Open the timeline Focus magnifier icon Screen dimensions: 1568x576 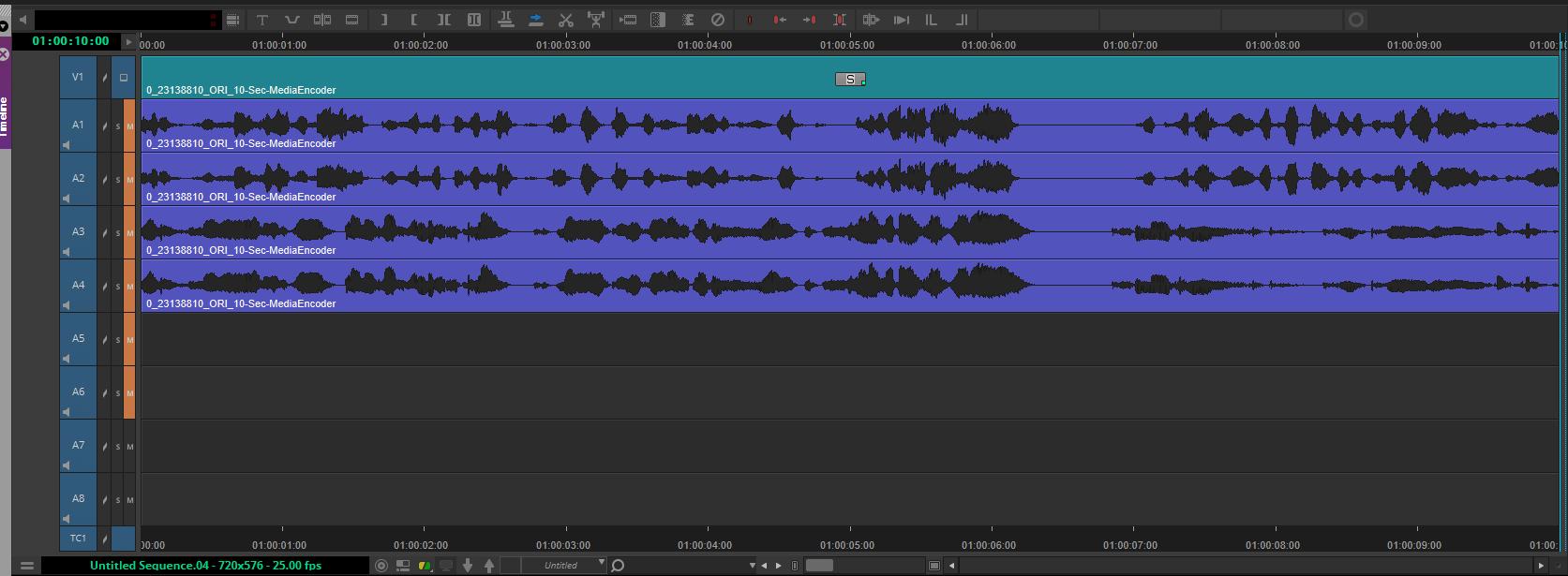[x=618, y=566]
